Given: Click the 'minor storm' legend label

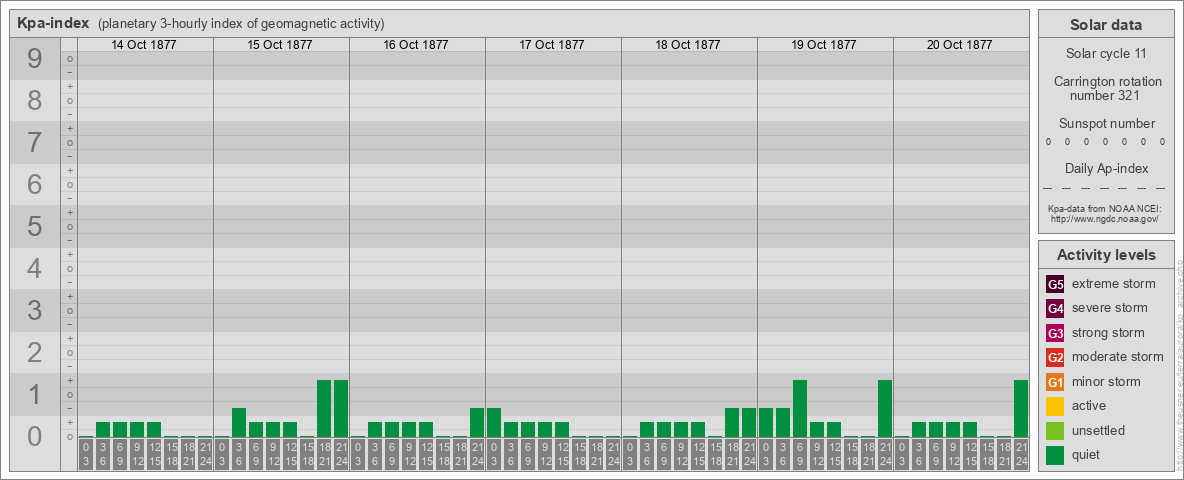Looking at the screenshot, I should click(x=1106, y=382).
